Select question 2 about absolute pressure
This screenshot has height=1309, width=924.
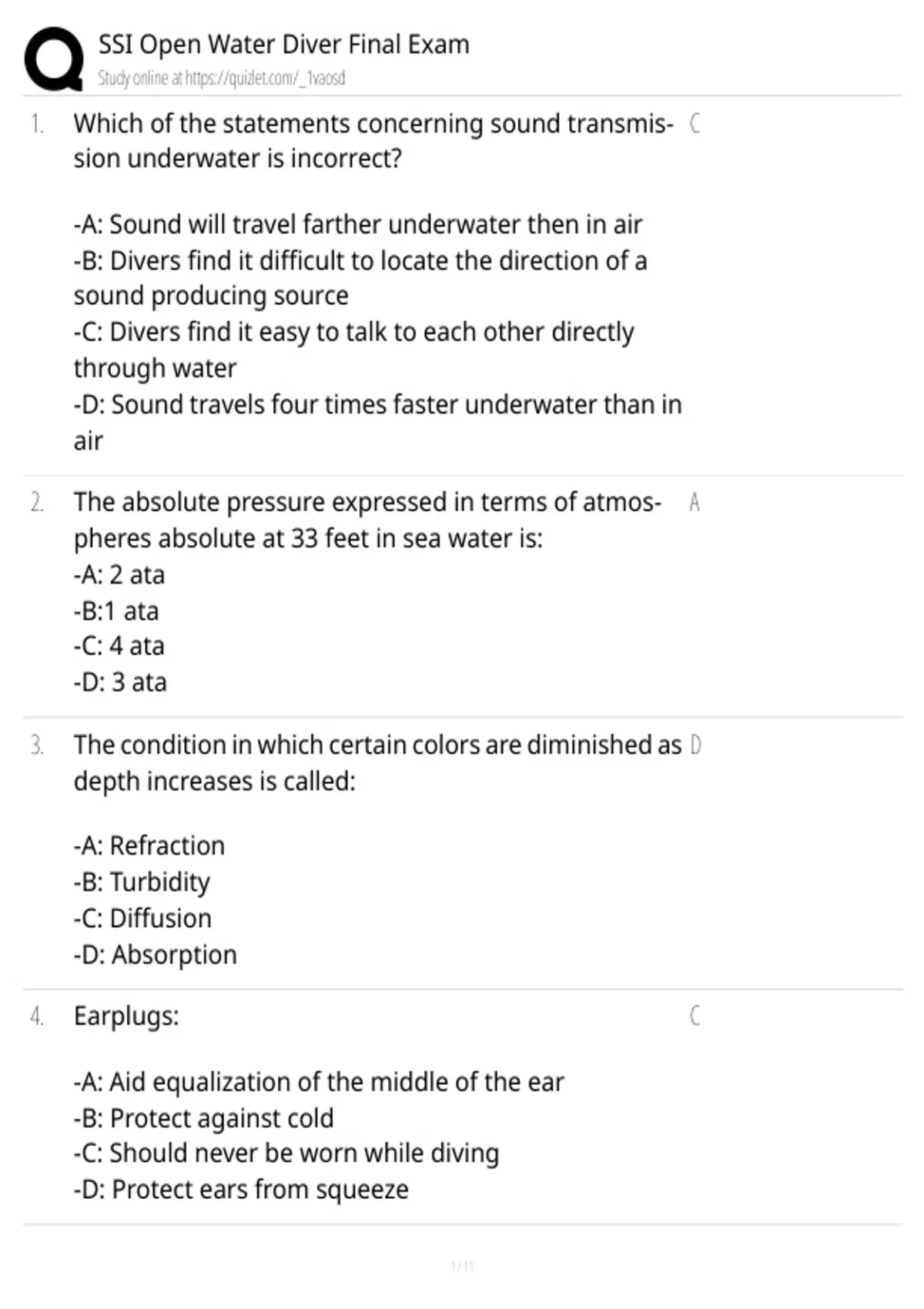point(367,520)
